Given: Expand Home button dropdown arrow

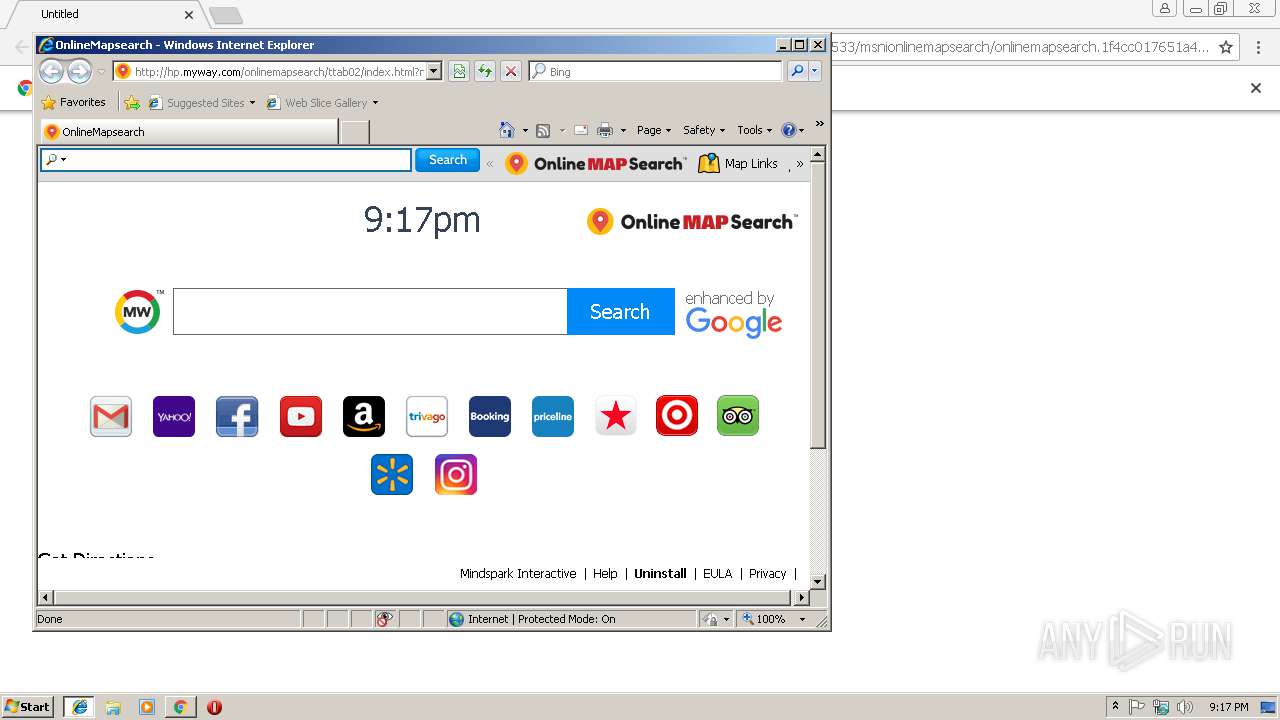Looking at the screenshot, I should click(525, 131).
